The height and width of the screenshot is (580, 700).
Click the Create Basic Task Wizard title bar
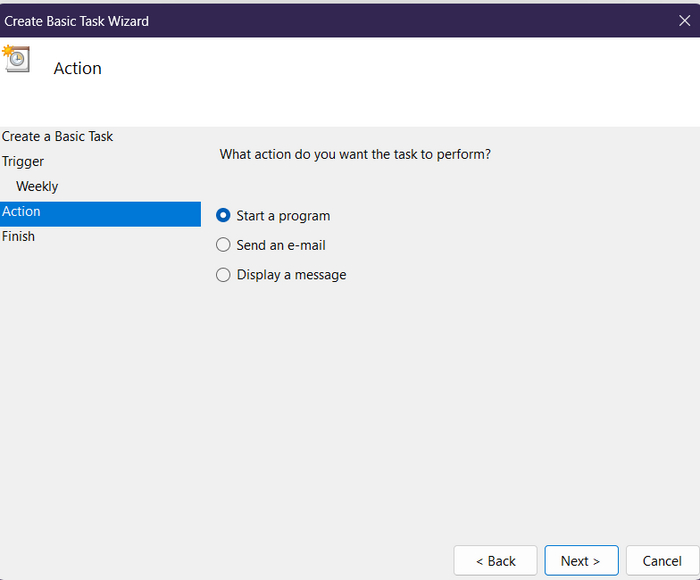(x=300, y=20)
